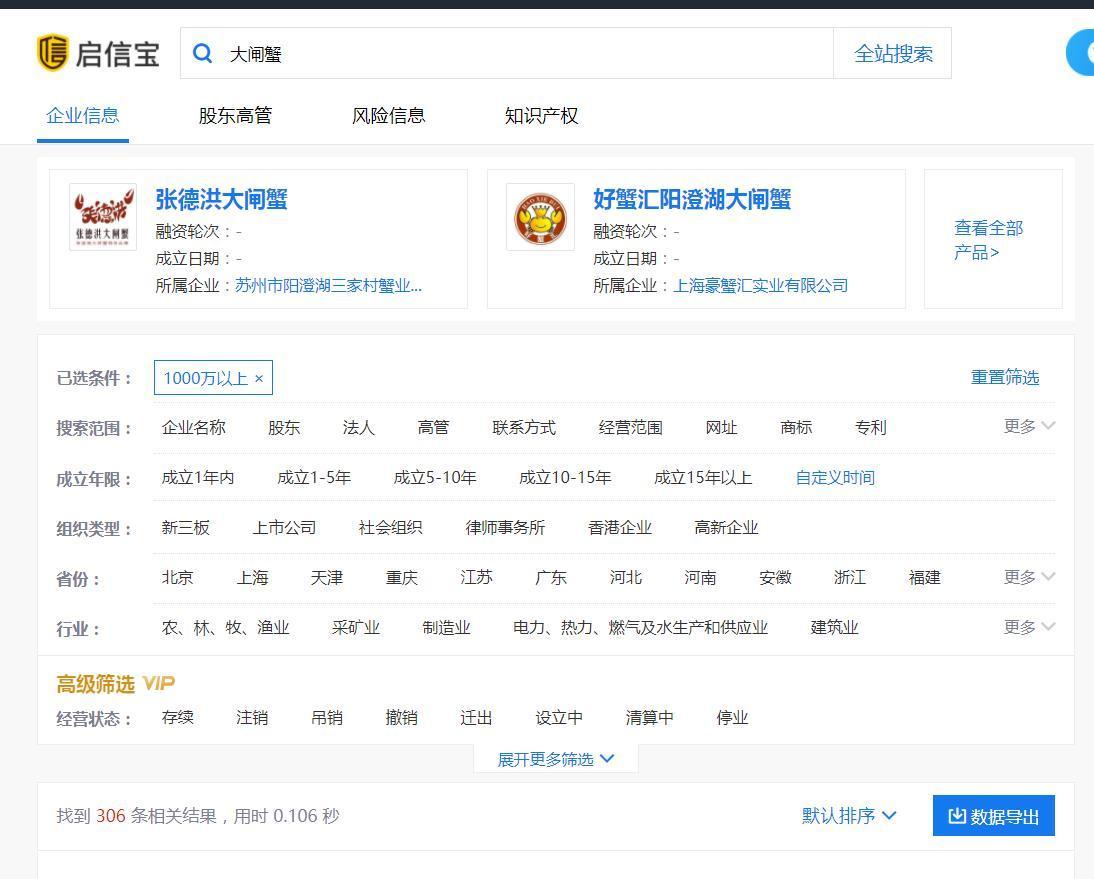Open 好蟹汇阳澄湖大闸蟹 product logo
1094x879 pixels.
(540, 217)
